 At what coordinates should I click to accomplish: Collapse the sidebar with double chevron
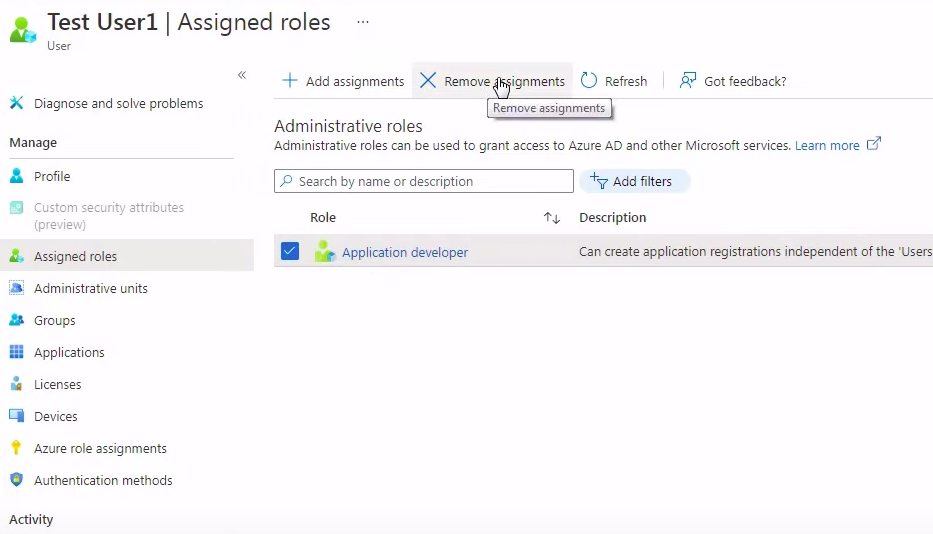pyautogui.click(x=242, y=75)
